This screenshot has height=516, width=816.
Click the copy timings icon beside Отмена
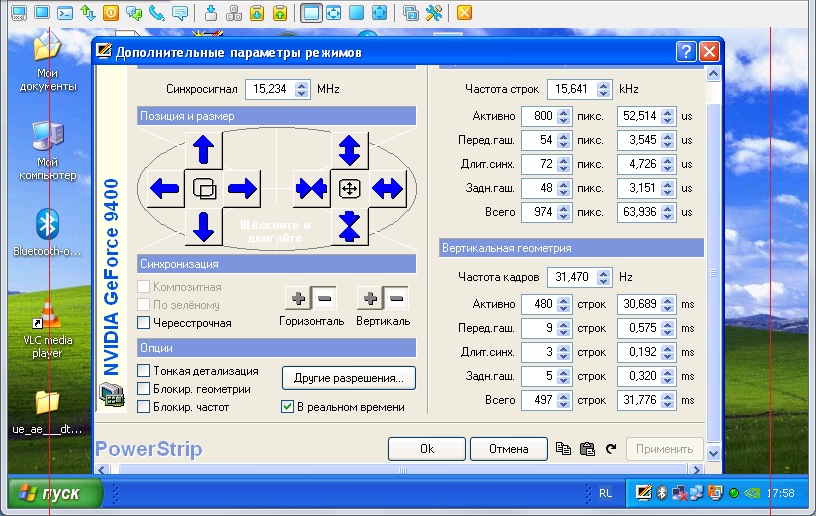[565, 449]
